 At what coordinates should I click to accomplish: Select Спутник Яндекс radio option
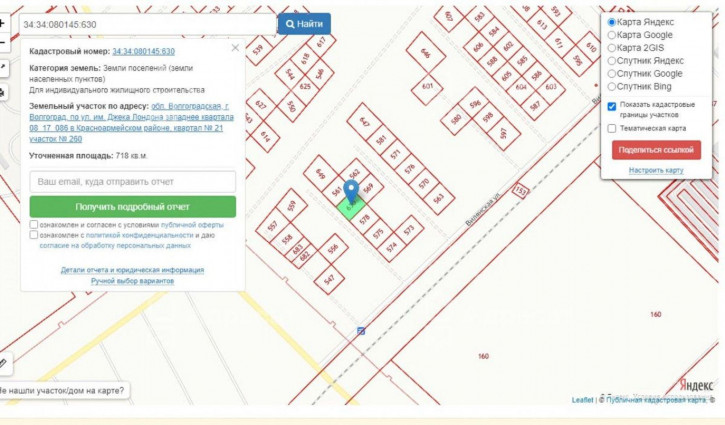coord(612,61)
